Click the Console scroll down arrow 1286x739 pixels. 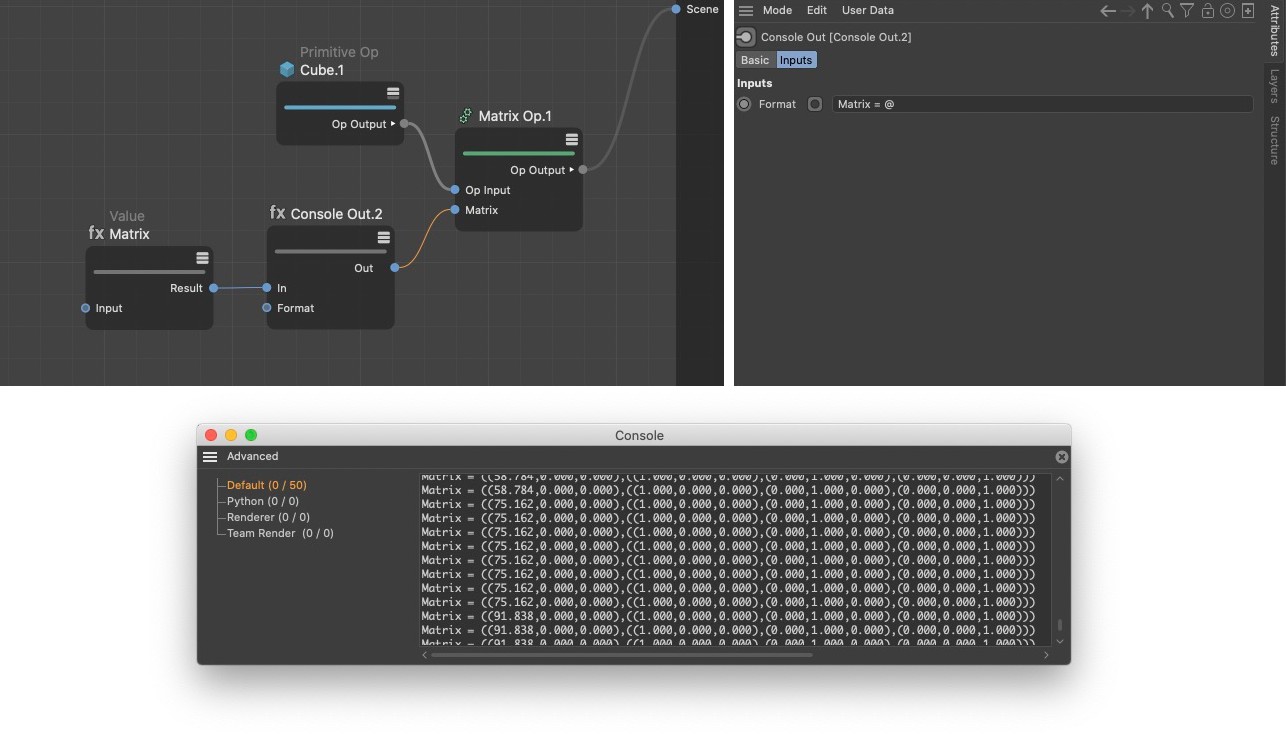pos(1060,641)
